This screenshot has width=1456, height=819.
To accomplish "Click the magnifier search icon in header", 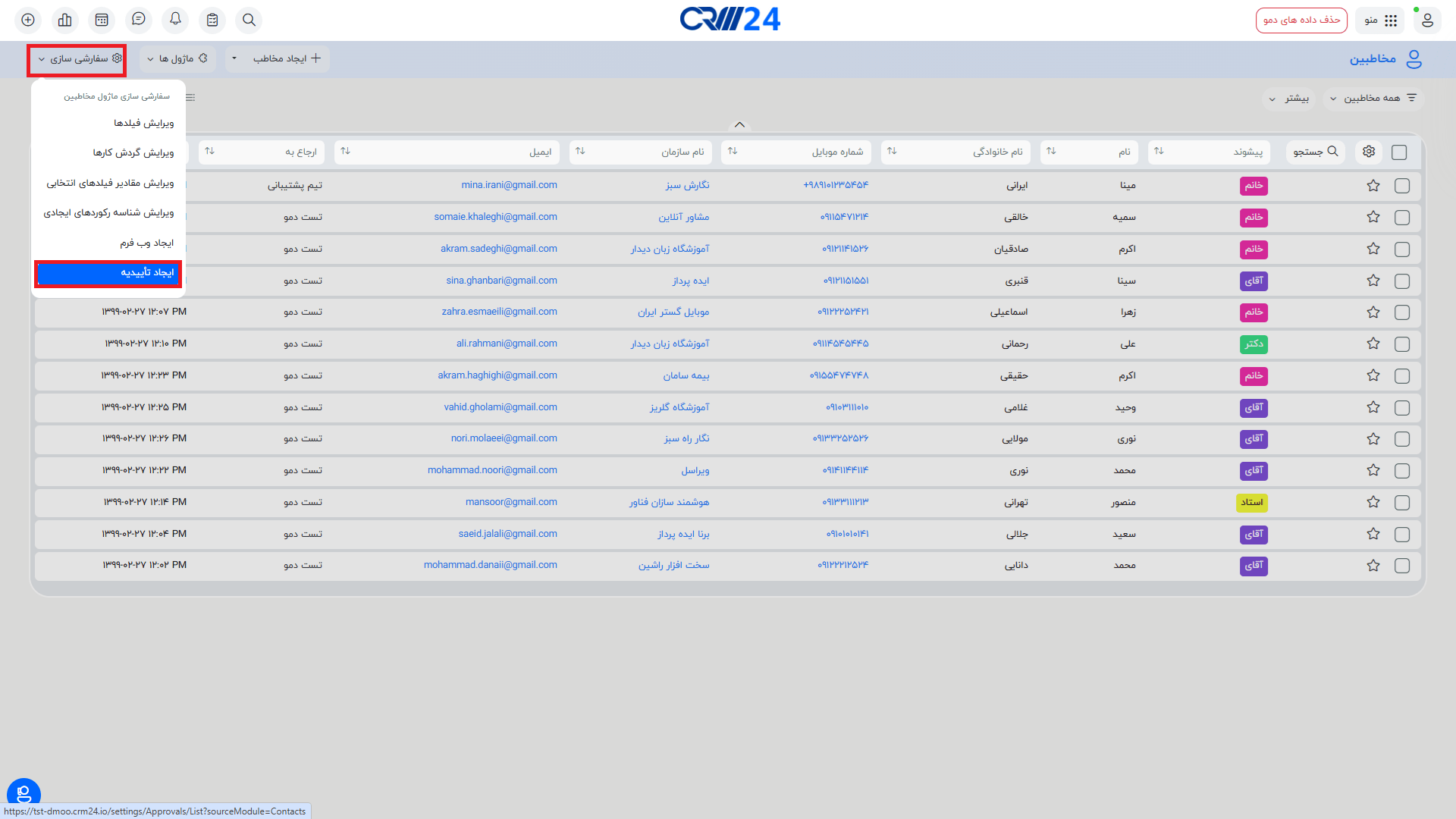I will (x=249, y=20).
